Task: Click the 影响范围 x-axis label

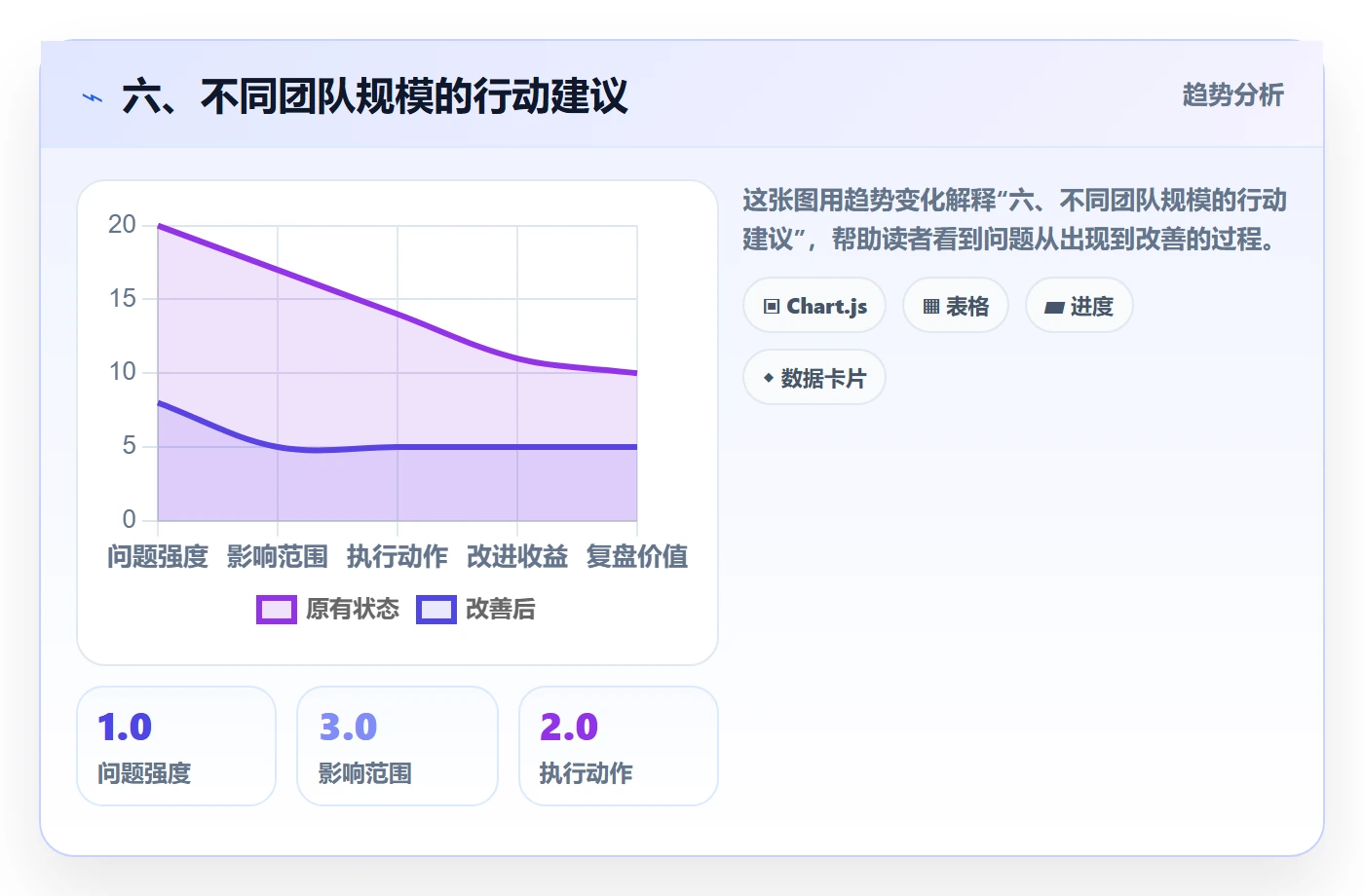Action: (278, 557)
